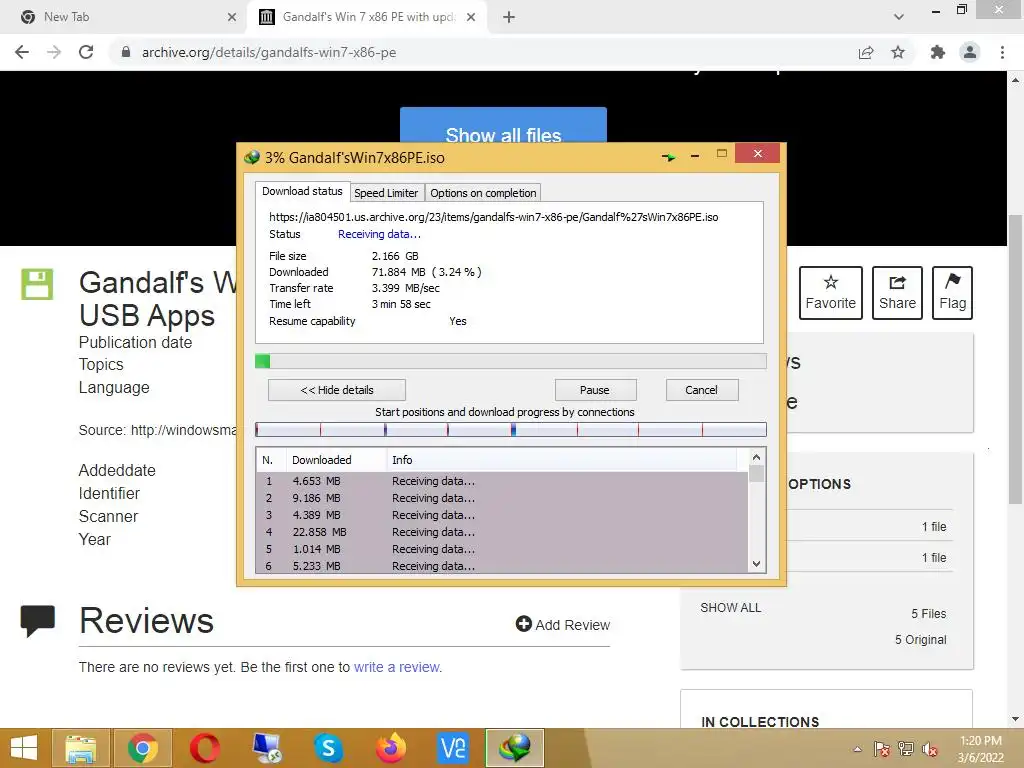
Task: Bookmark this page with the star icon
Action: point(898,52)
